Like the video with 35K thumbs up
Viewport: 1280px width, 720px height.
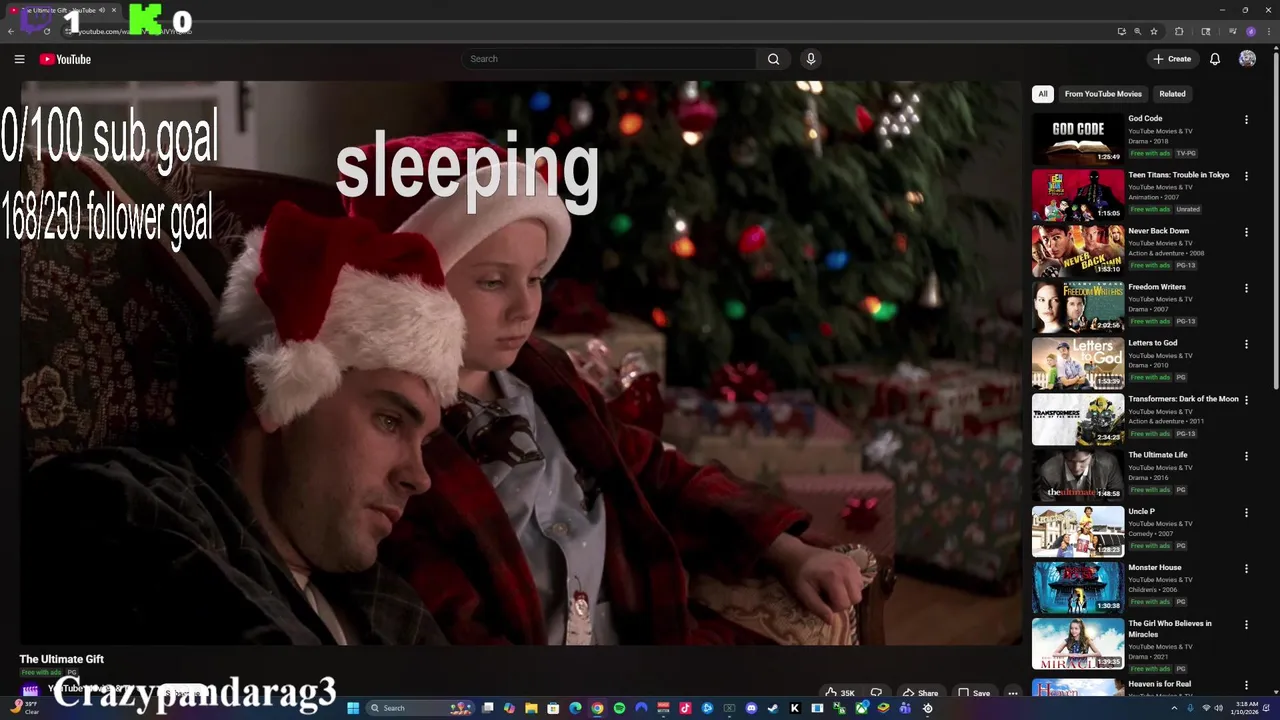tap(840, 692)
